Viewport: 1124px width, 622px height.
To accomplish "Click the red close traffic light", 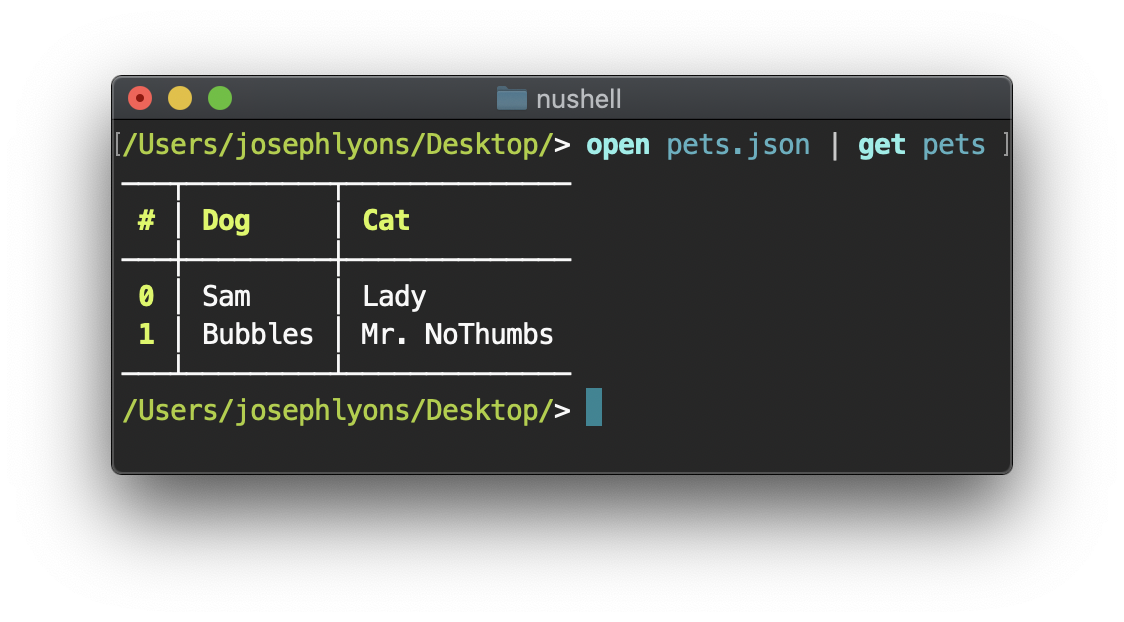I will [x=139, y=98].
